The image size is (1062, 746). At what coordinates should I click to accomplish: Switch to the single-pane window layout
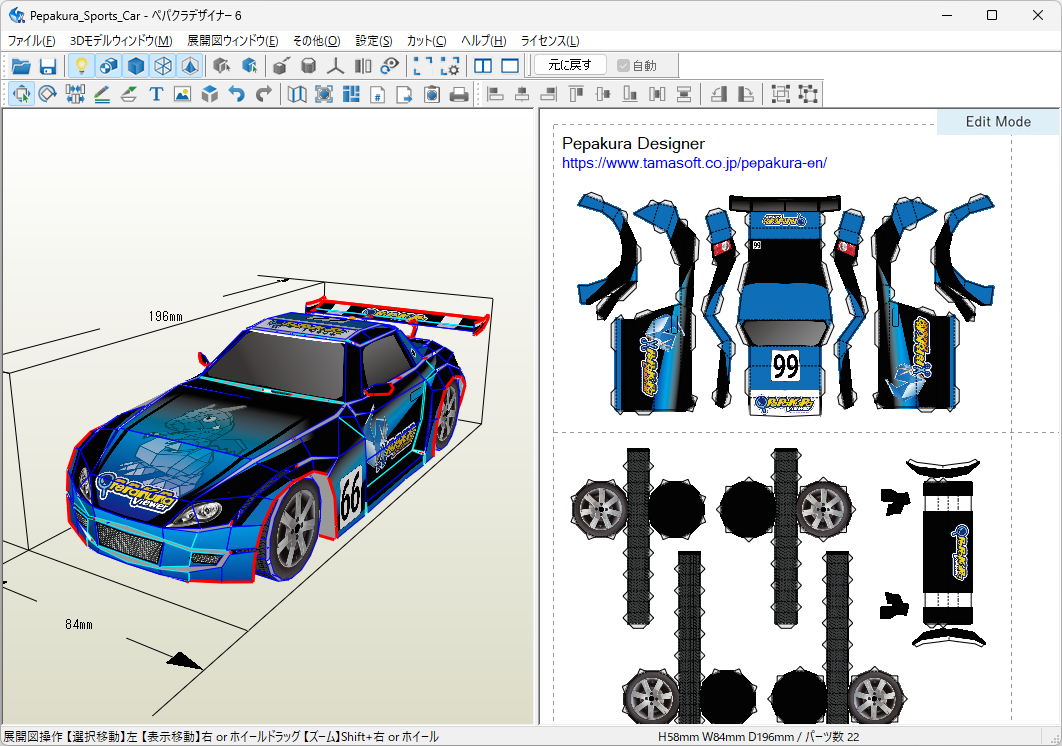point(510,66)
